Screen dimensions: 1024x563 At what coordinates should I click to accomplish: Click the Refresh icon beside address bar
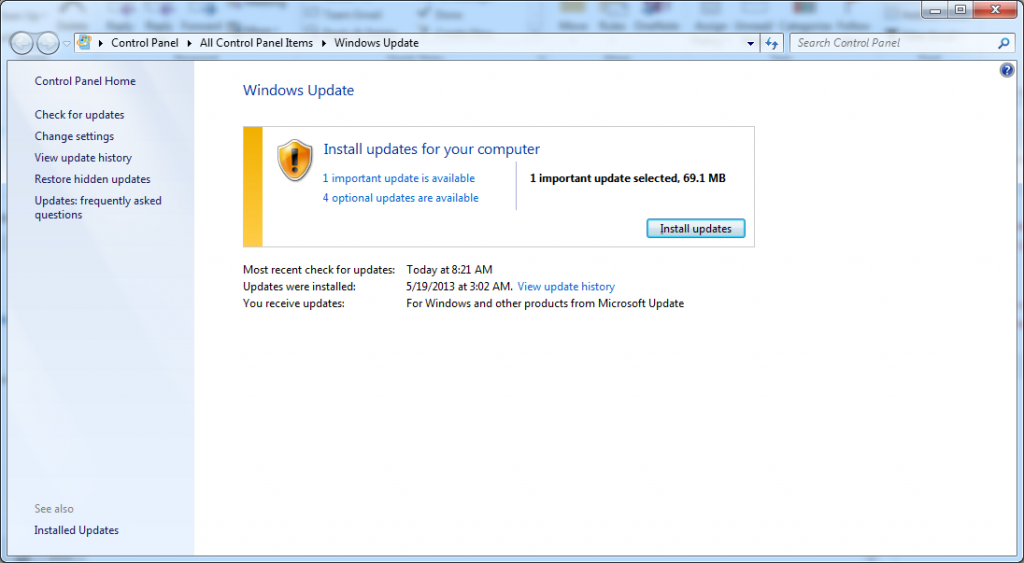point(772,43)
